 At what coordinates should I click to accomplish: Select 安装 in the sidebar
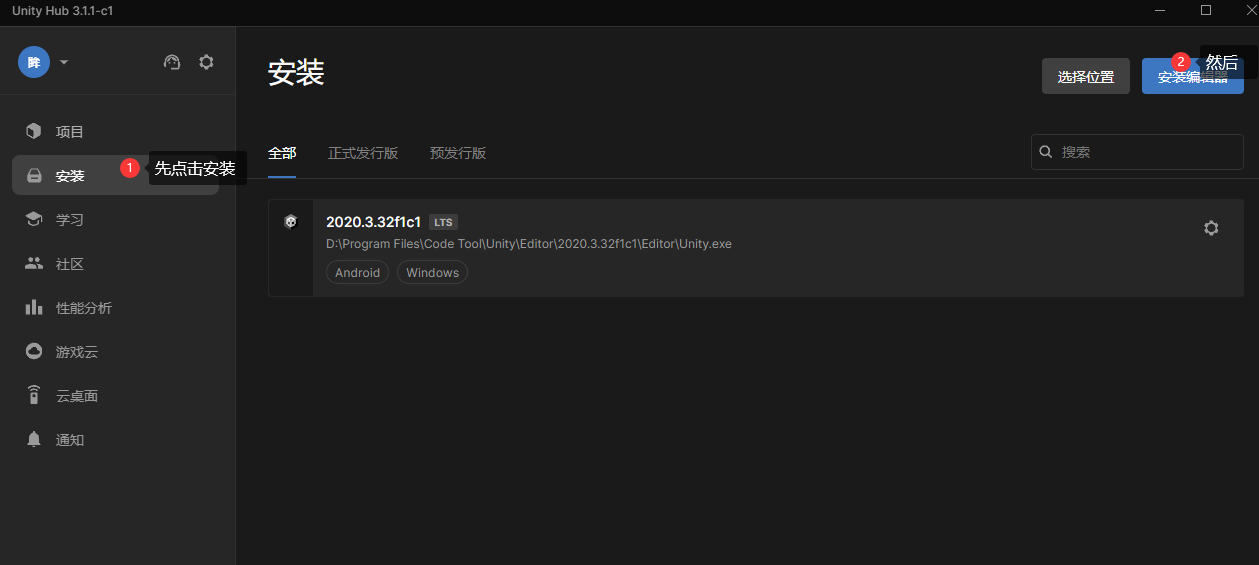tap(115, 175)
